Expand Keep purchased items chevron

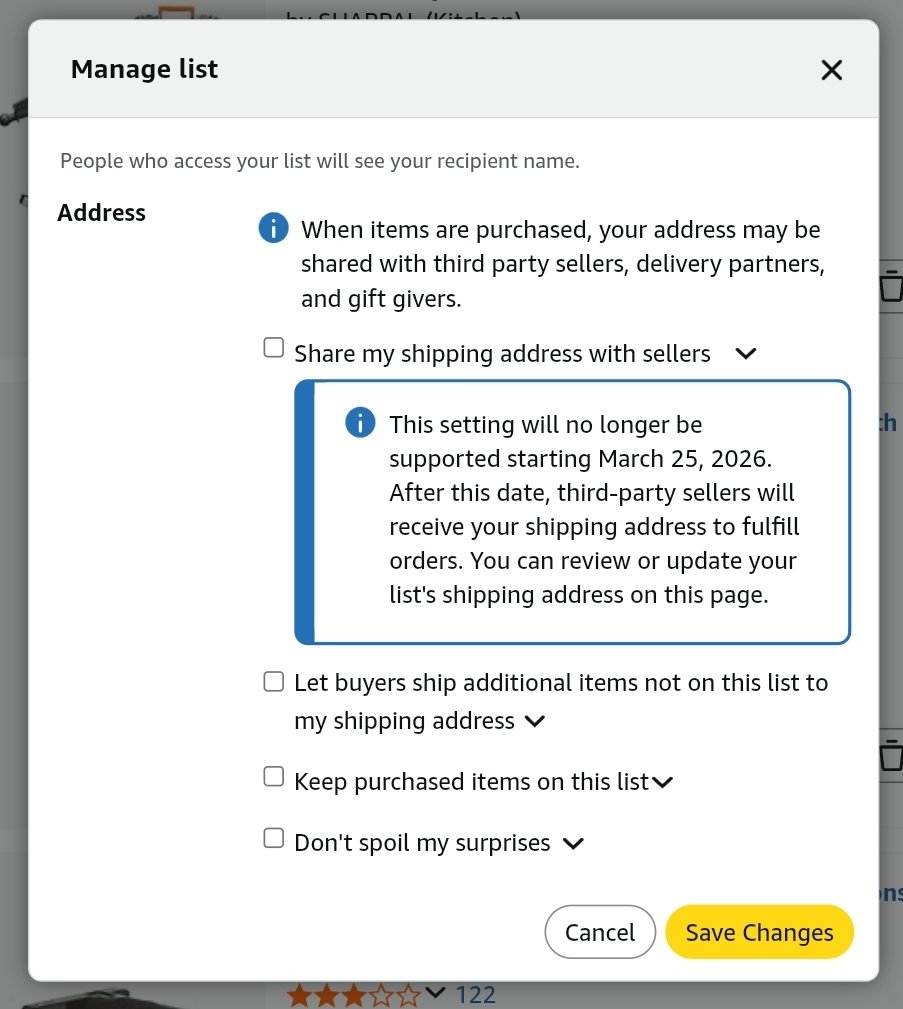662,782
